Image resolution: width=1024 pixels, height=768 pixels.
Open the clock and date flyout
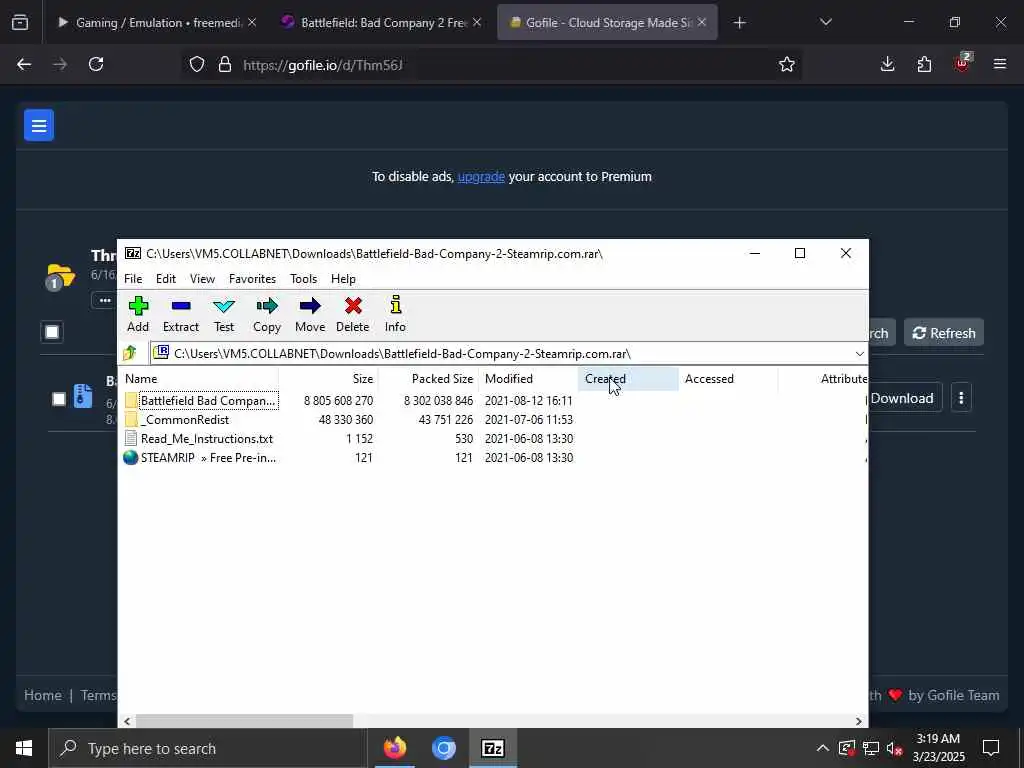click(x=938, y=748)
